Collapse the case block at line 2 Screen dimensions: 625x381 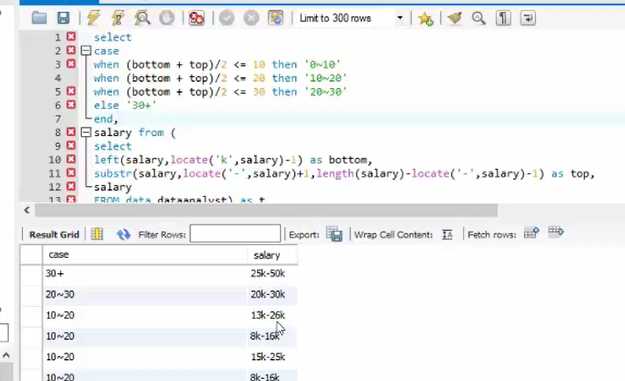point(86,51)
